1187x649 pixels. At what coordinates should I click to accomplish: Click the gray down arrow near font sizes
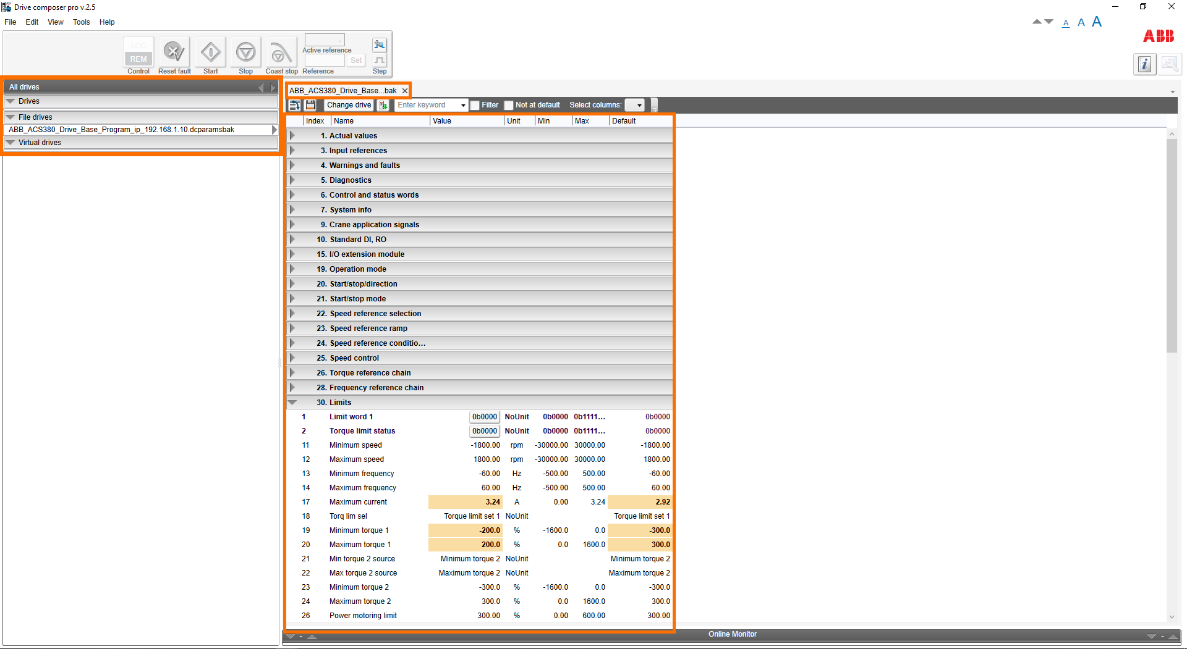coord(1048,21)
